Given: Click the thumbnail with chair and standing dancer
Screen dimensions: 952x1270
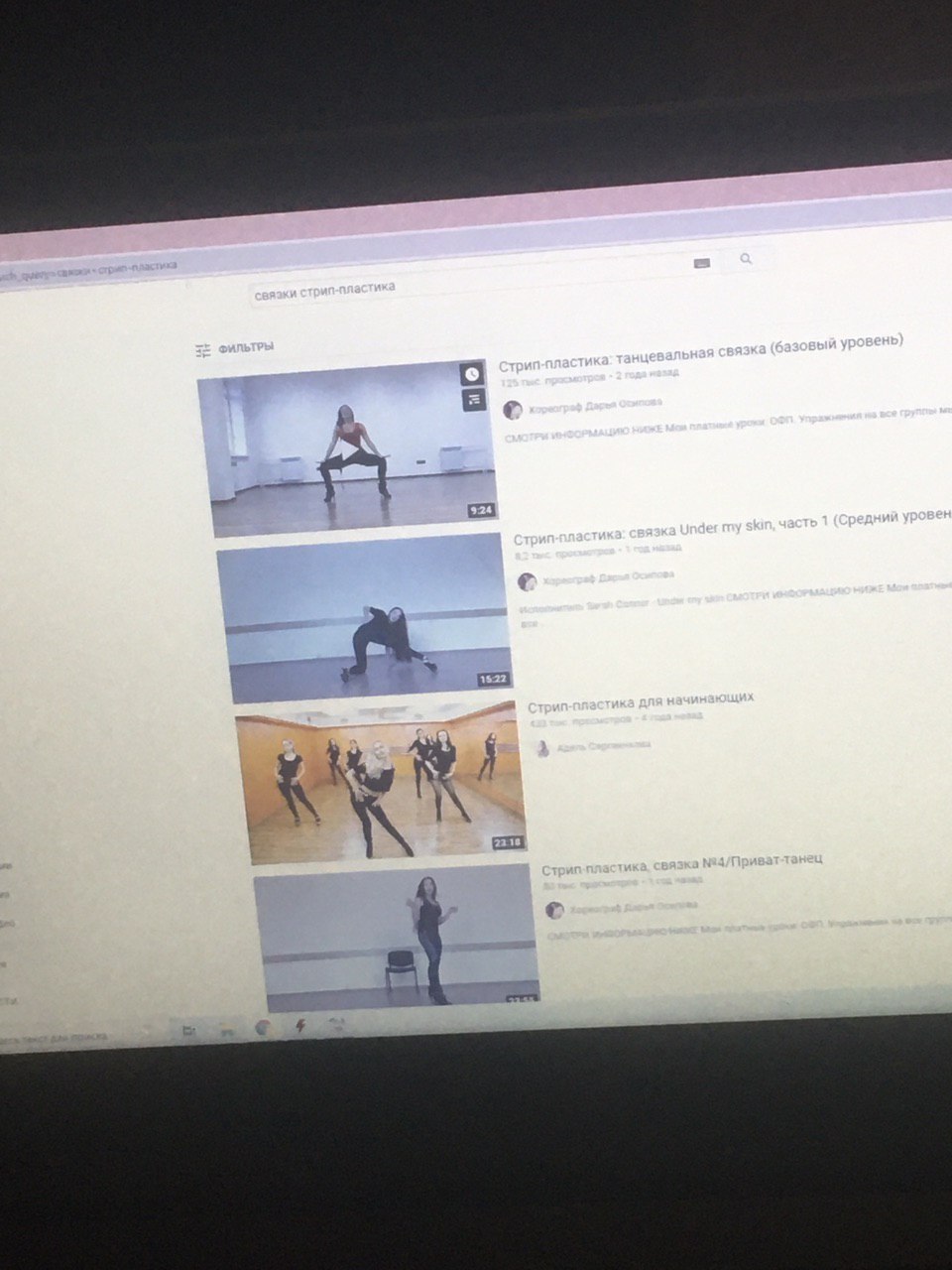Looking at the screenshot, I should 397,938.
